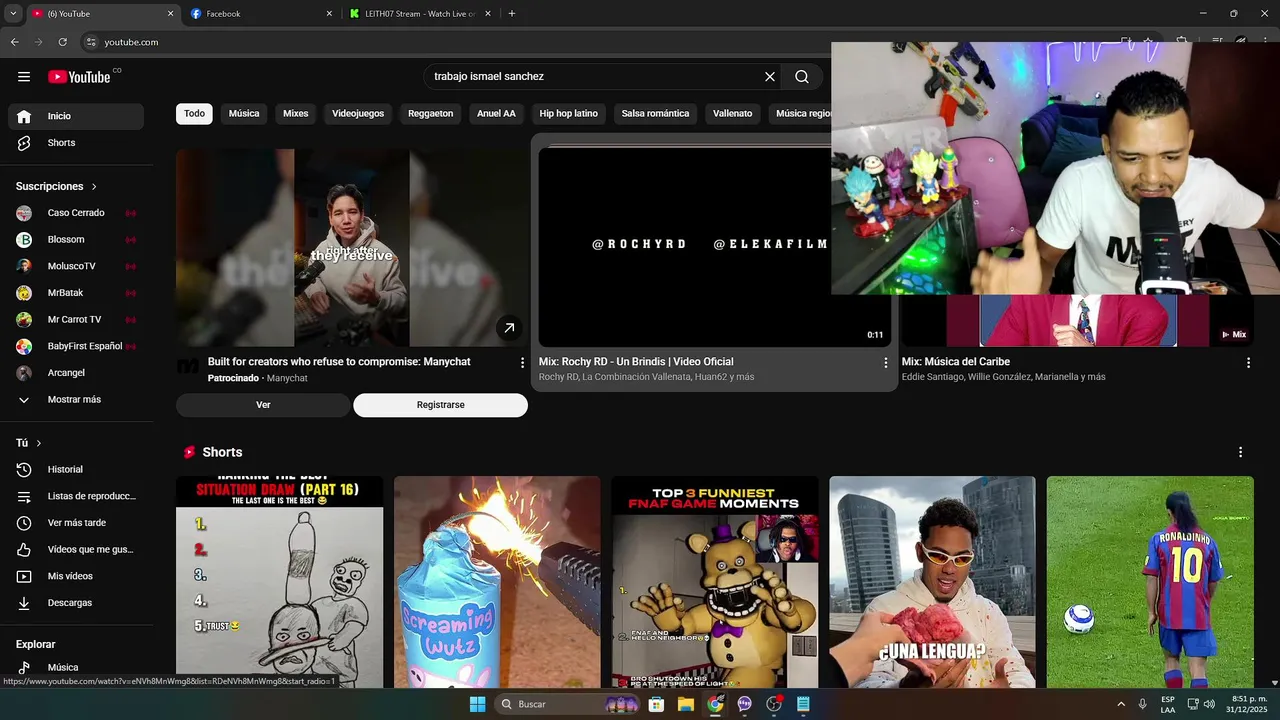1280x720 pixels.
Task: Open the BabyFirst Español subscription channel
Action: (76, 346)
